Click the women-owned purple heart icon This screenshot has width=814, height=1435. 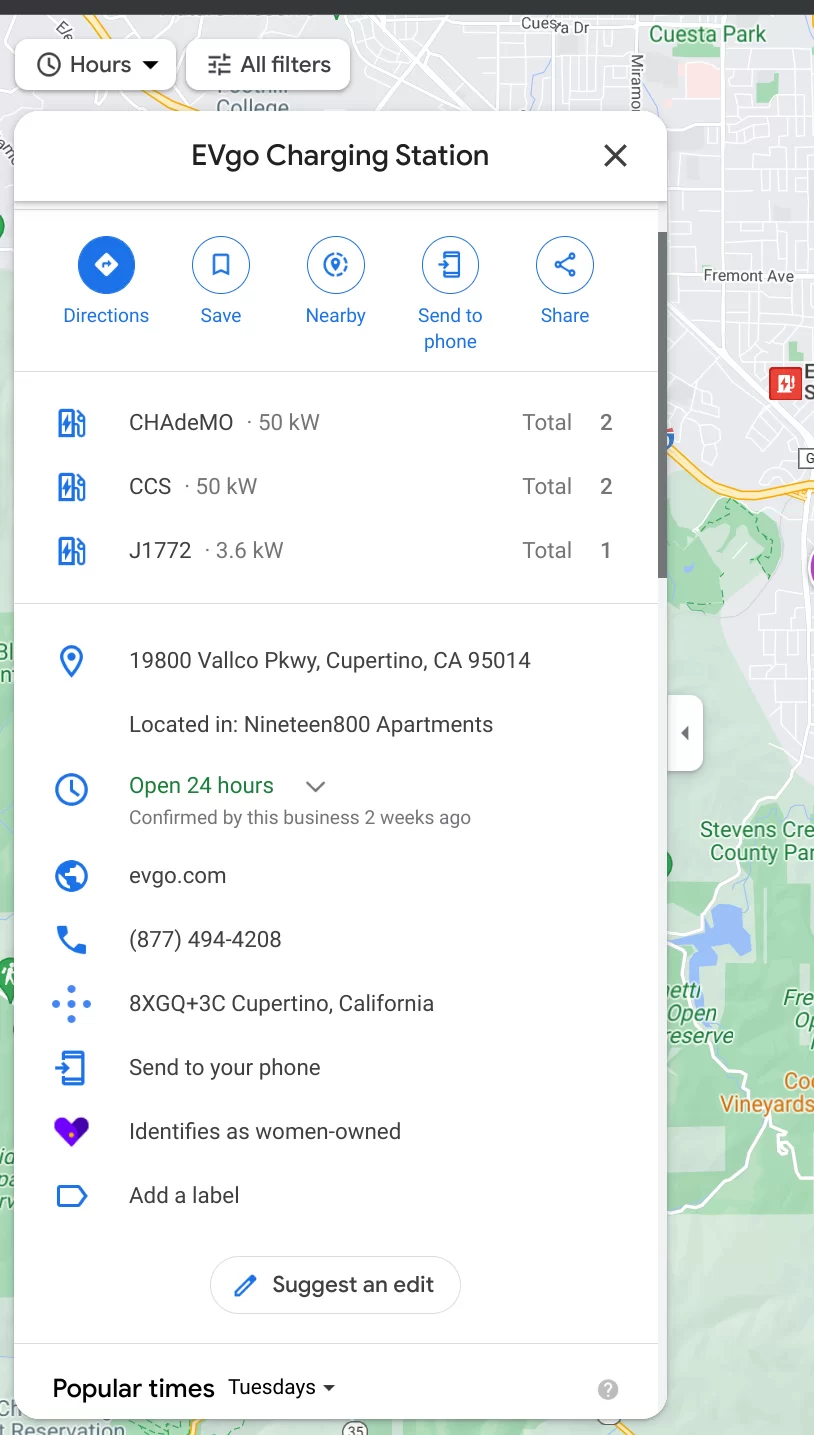coord(71,1132)
